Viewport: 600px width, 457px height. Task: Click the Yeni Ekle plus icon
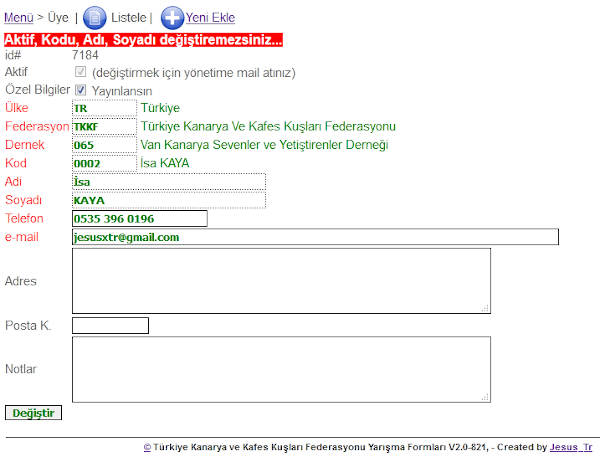coord(172,17)
